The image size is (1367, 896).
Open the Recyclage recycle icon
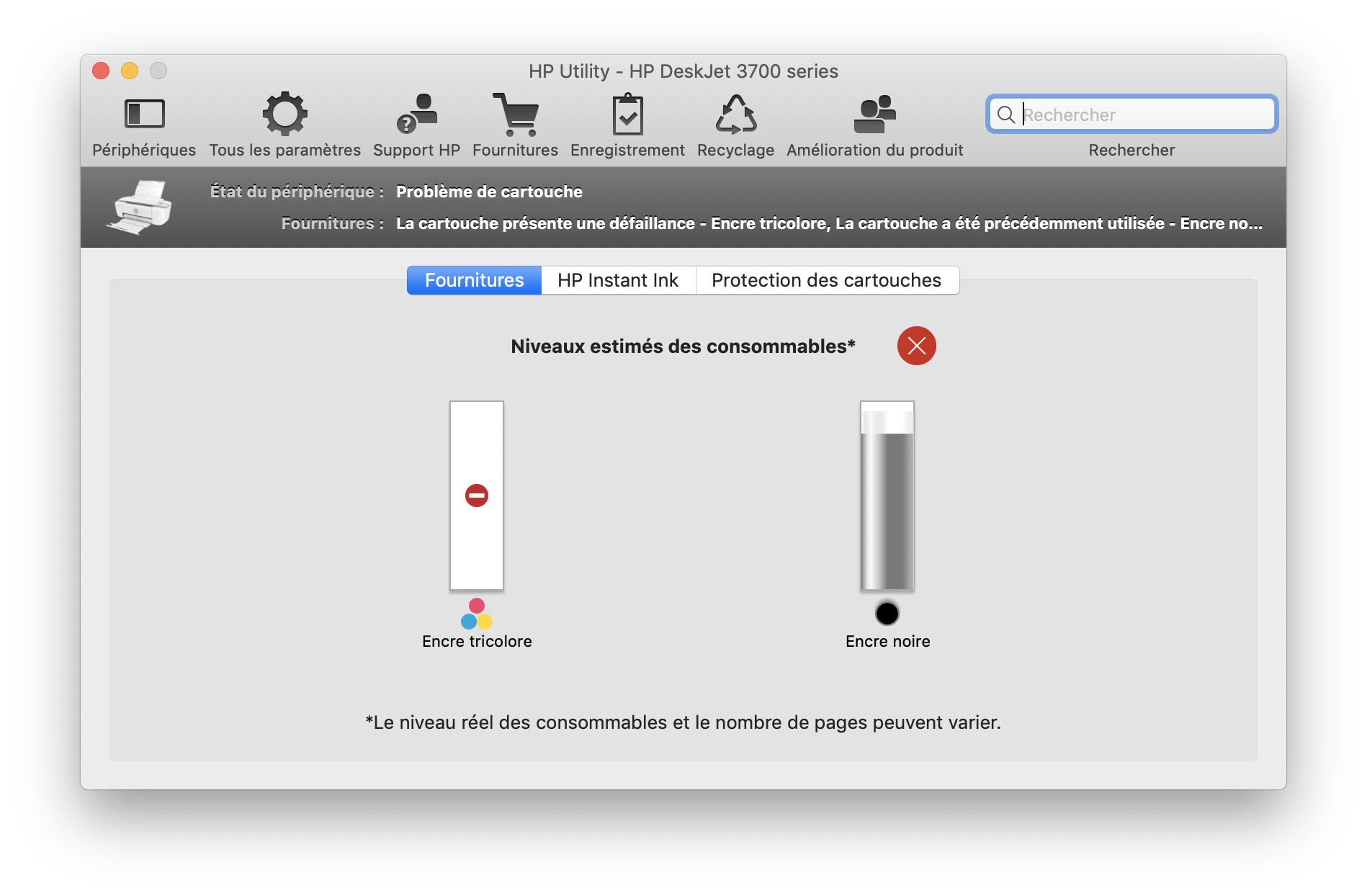click(x=735, y=114)
